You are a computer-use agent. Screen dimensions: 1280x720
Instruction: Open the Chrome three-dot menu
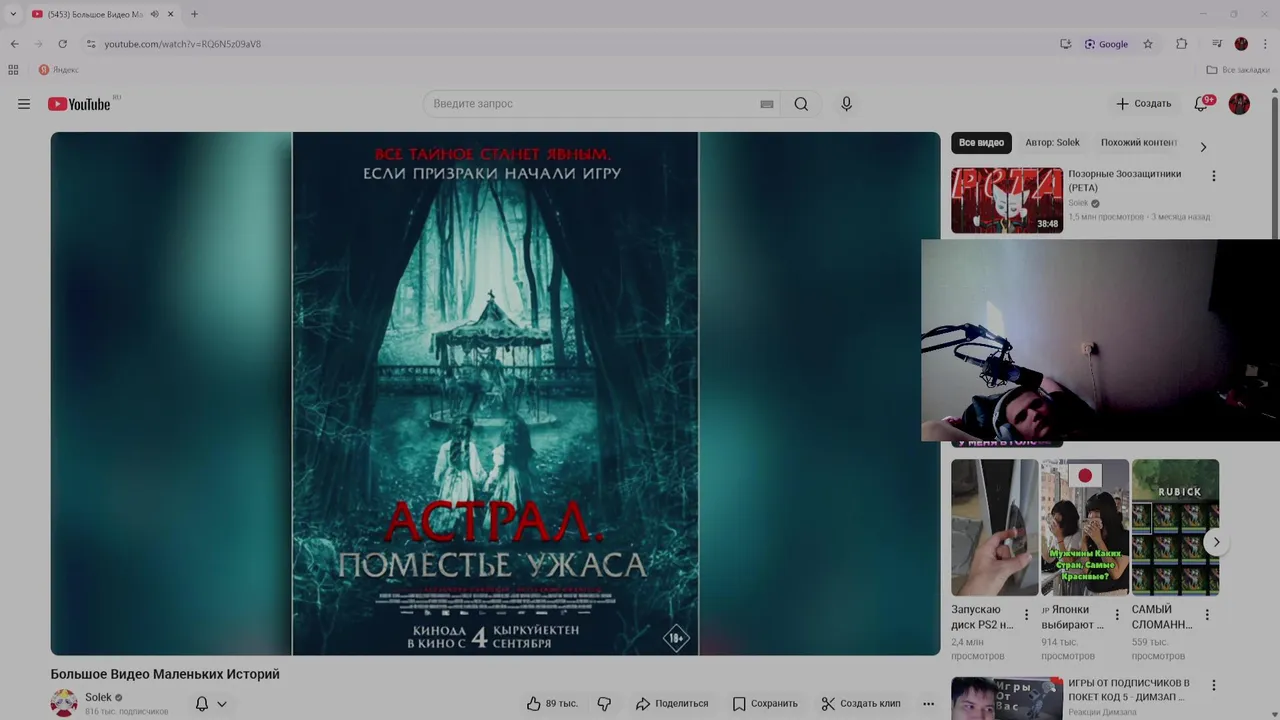pyautogui.click(x=1265, y=44)
